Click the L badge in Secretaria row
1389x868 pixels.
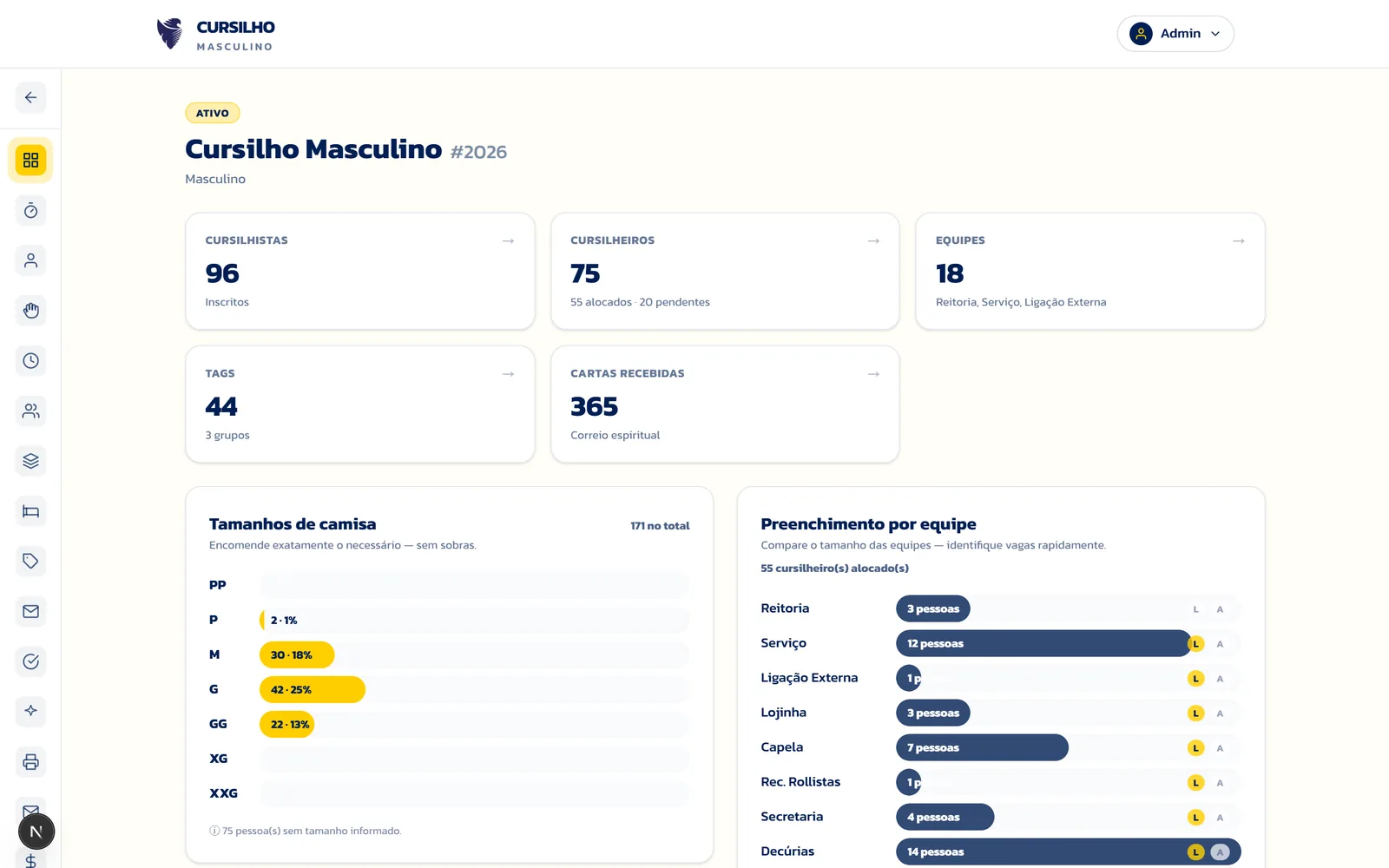tap(1195, 818)
